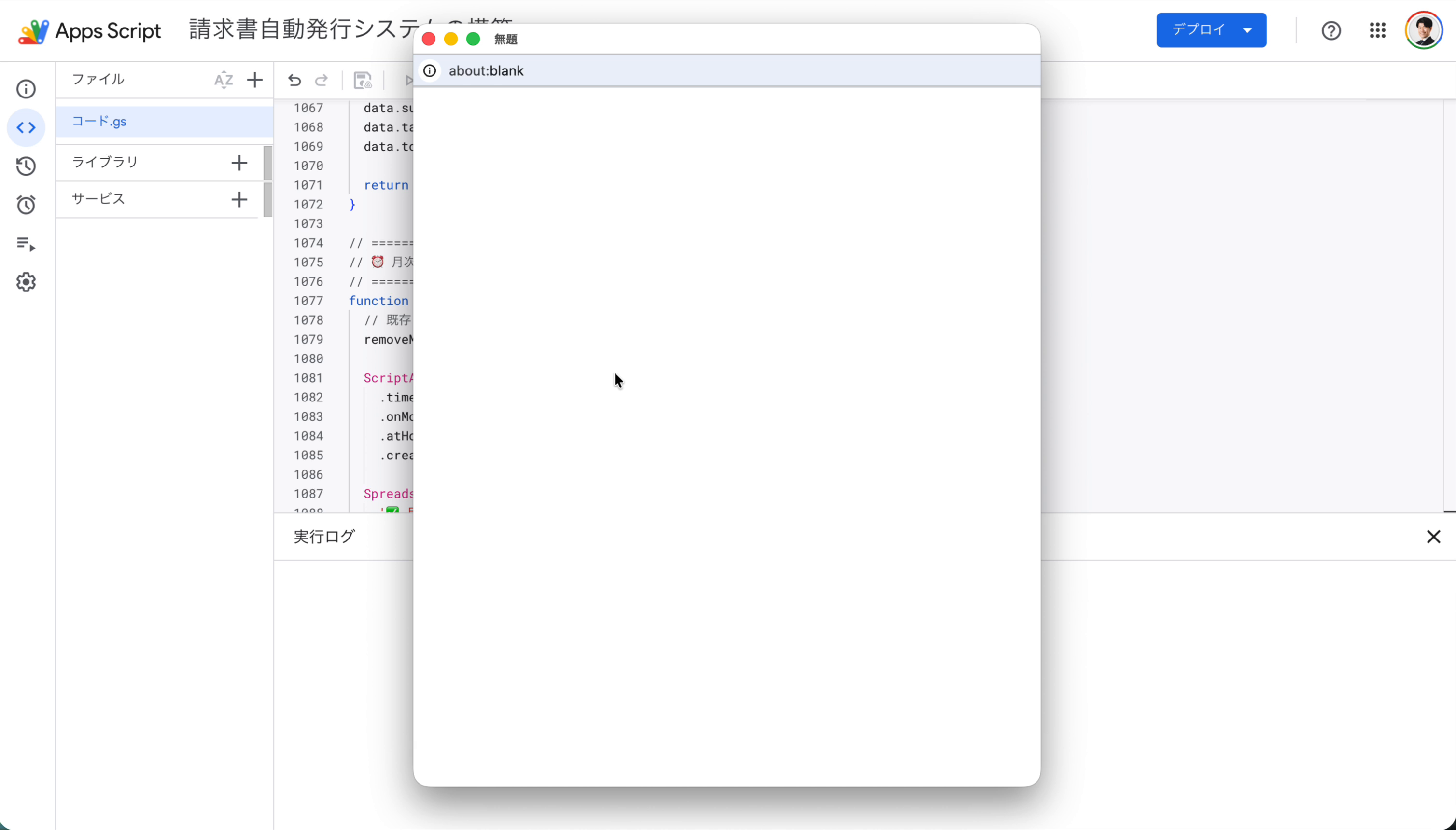This screenshot has height=830, width=1456.
Task: Switch to the Editor code icon
Action: [x=26, y=128]
